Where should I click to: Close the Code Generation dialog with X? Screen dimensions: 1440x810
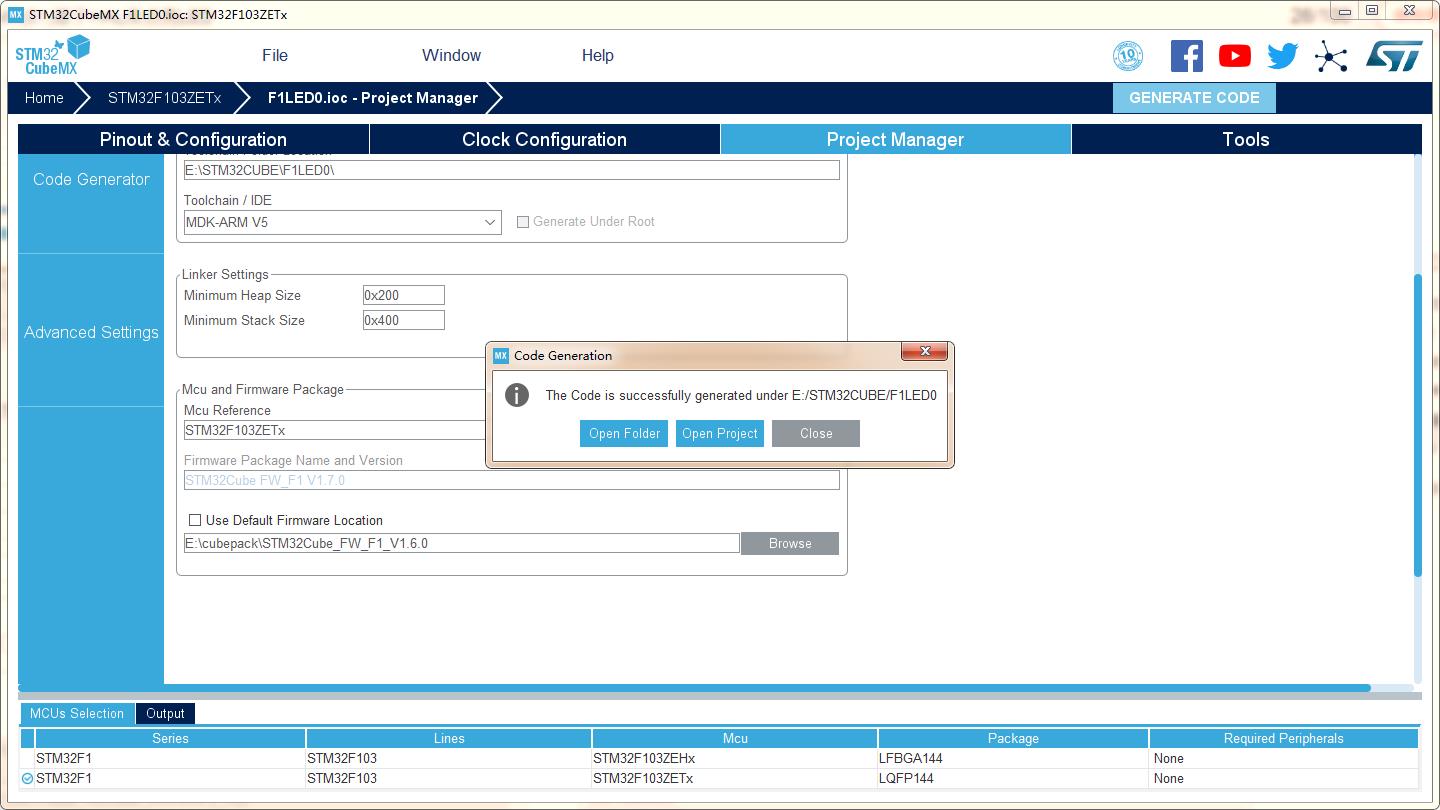click(925, 351)
